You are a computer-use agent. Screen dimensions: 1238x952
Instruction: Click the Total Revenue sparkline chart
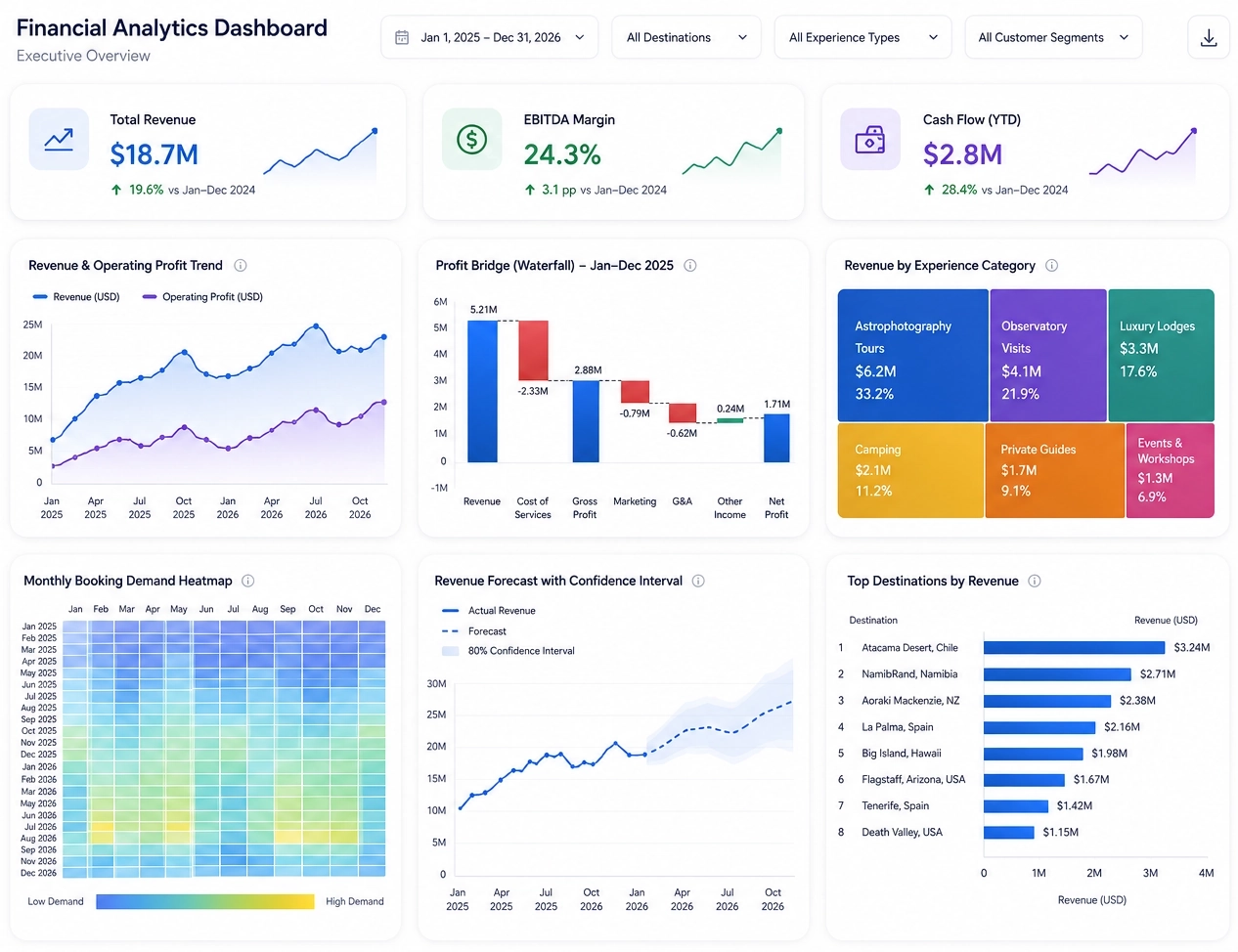[x=320, y=154]
